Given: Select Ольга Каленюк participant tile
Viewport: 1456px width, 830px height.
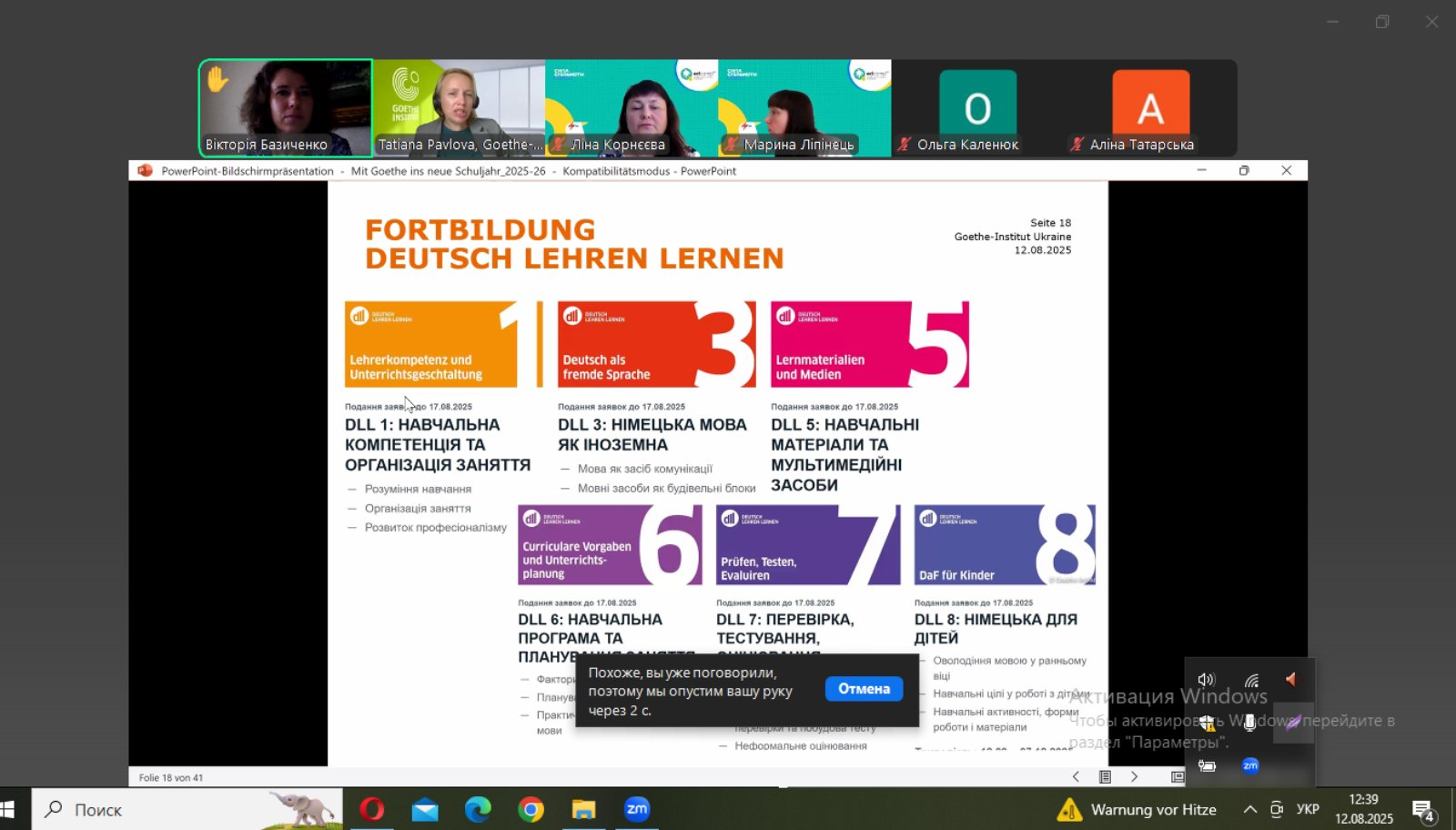Looking at the screenshot, I should click(977, 108).
